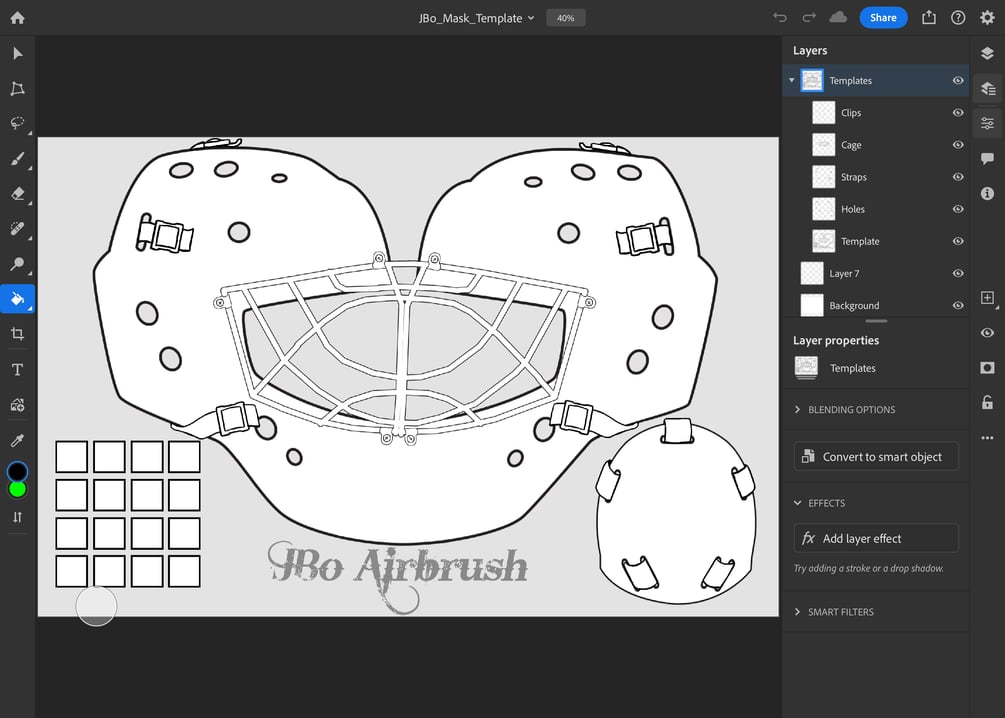Click the foreground color swatch
This screenshot has width=1005, height=718.
[17, 470]
